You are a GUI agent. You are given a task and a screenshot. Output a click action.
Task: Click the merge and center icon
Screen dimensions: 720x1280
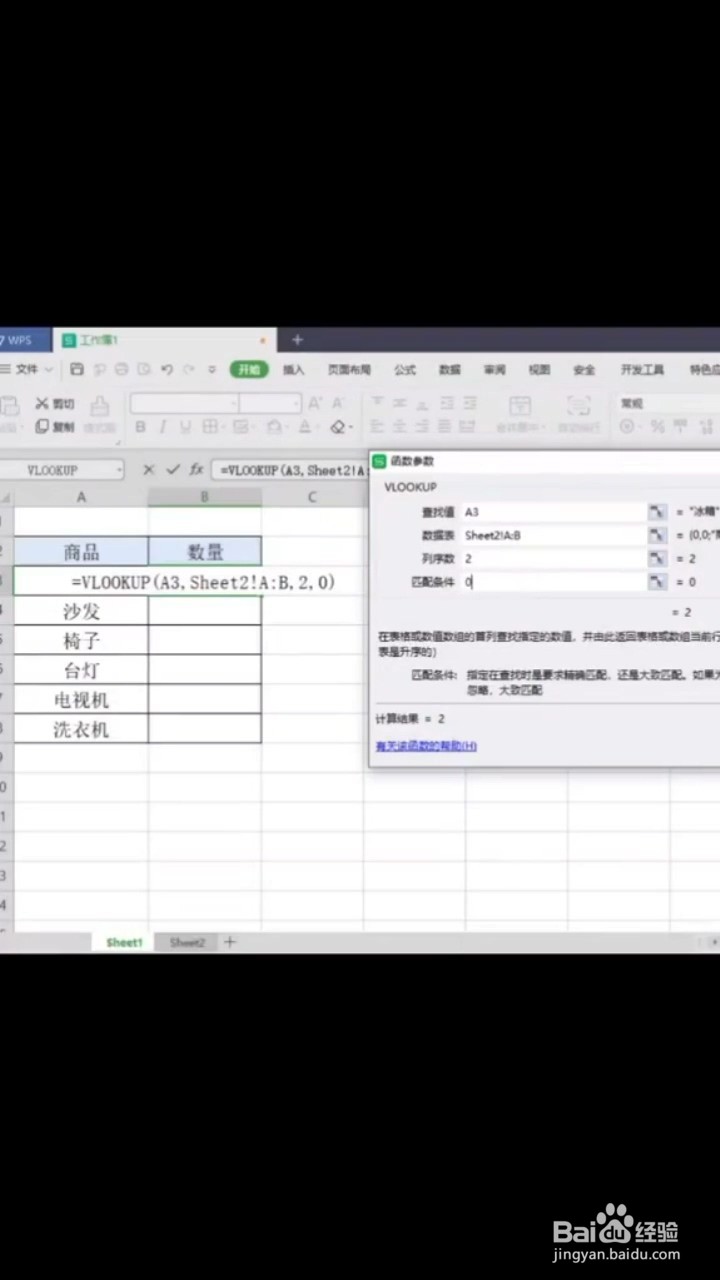pos(519,405)
